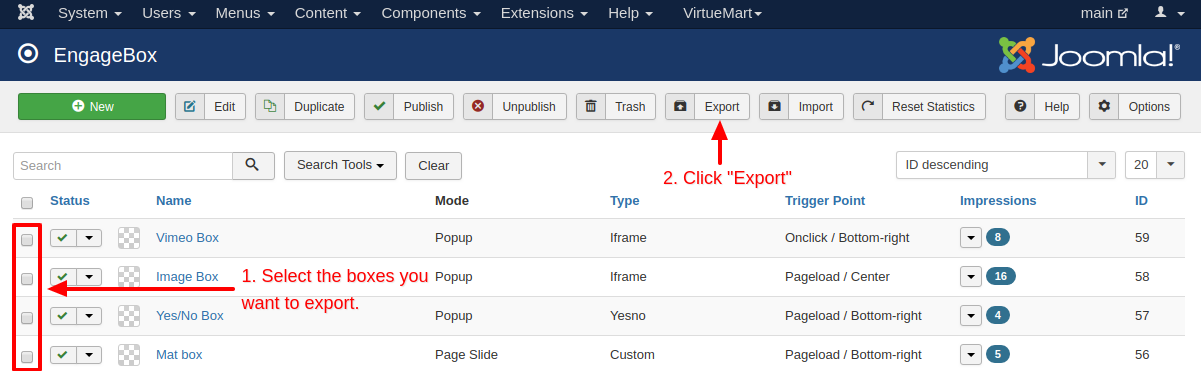
Task: Click in the Search input field
Action: coord(123,165)
